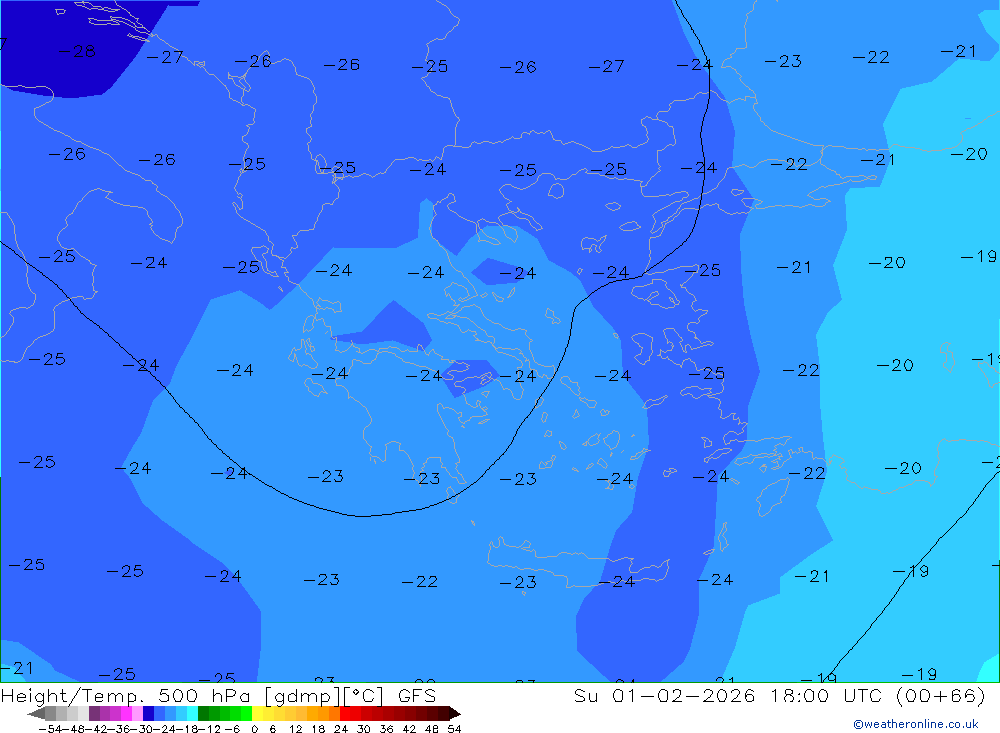The height and width of the screenshot is (733, 1000).
Task: Click the -28 temperature value on map
Action: [77, 51]
